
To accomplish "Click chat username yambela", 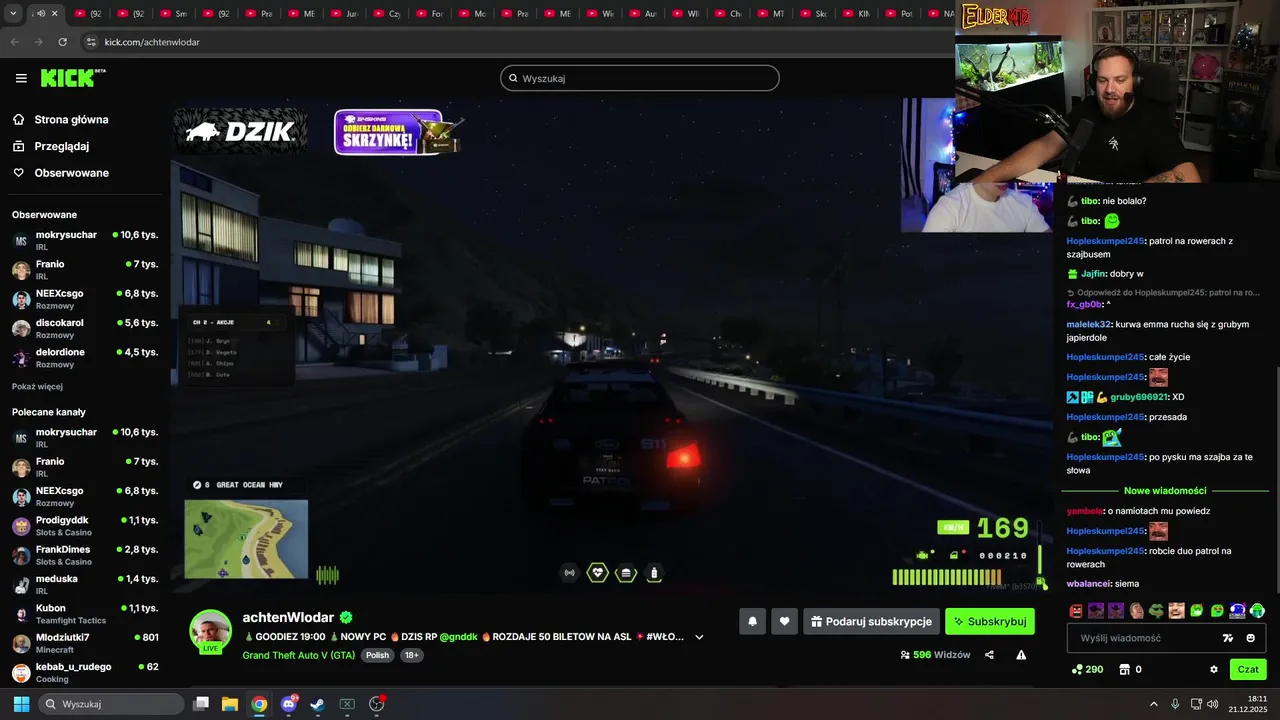I will tap(1084, 511).
